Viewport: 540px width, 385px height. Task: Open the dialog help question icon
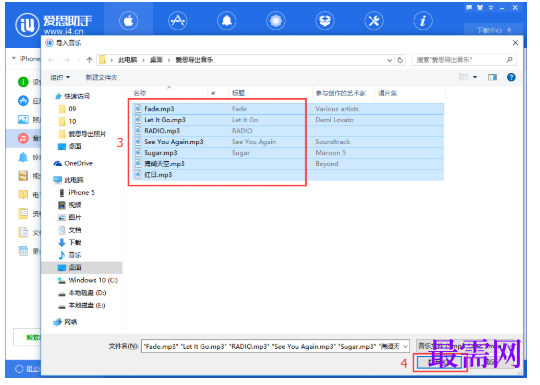click(x=511, y=77)
